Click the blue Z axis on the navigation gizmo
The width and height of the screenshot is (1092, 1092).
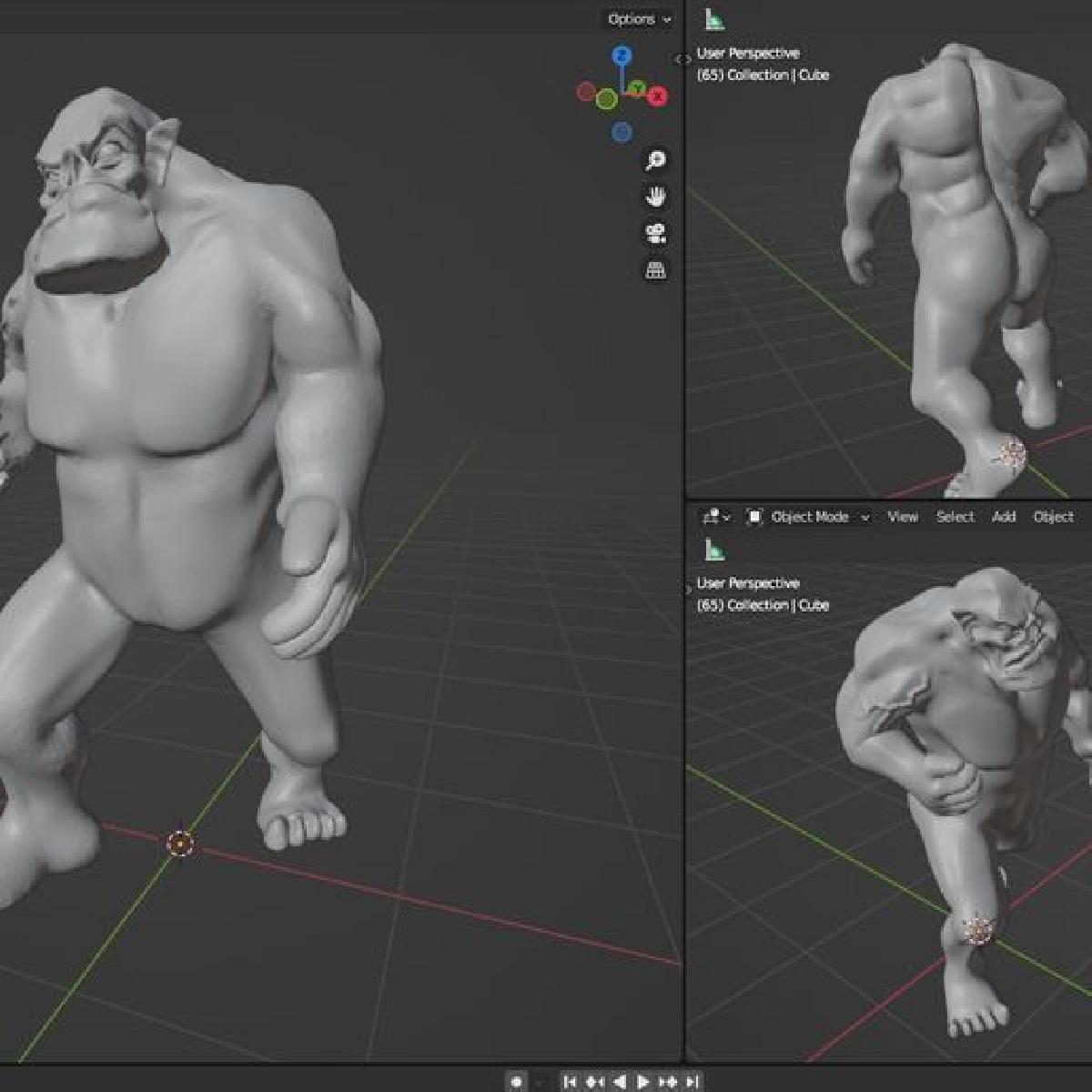[x=622, y=55]
